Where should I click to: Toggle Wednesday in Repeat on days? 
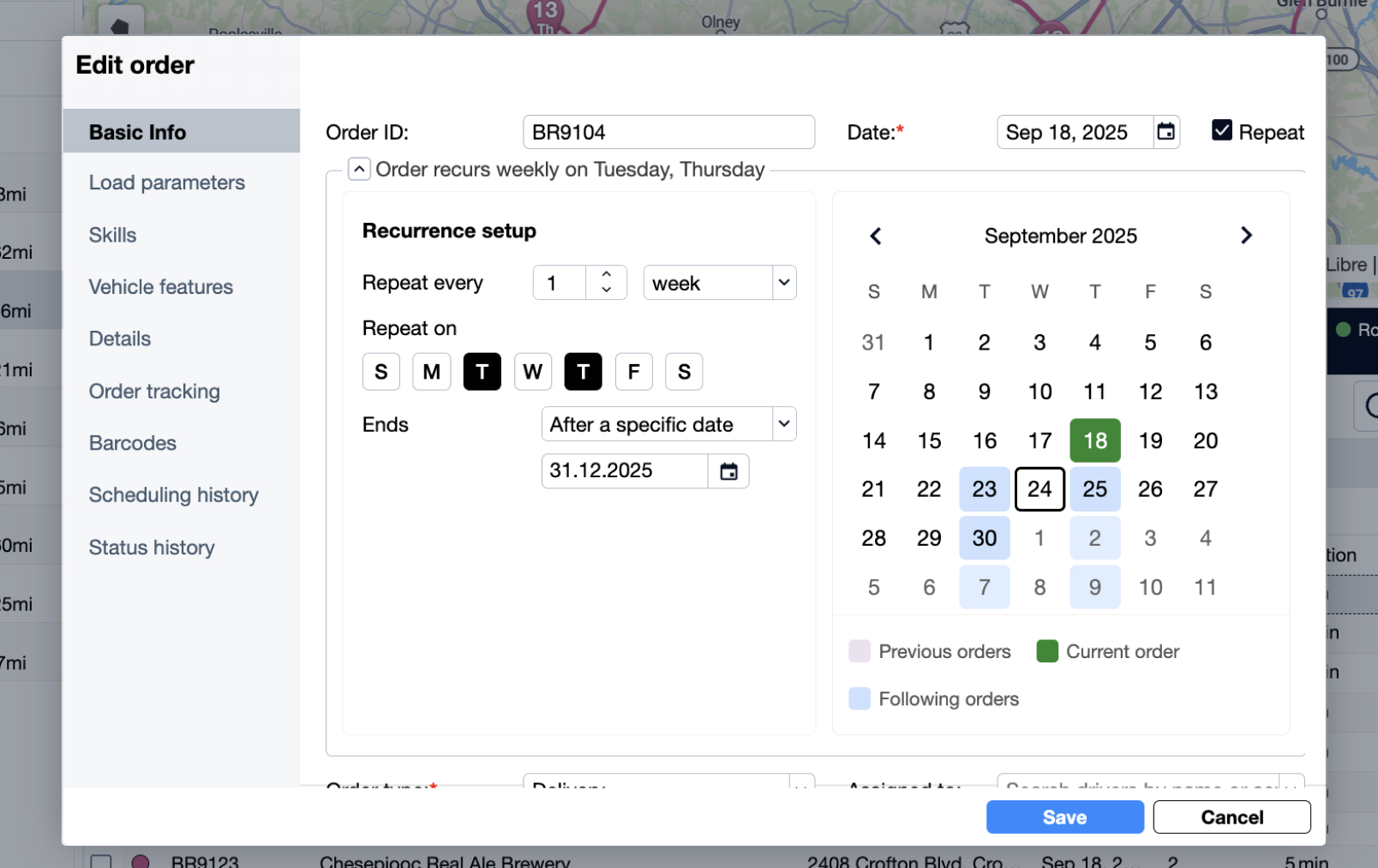tap(532, 372)
